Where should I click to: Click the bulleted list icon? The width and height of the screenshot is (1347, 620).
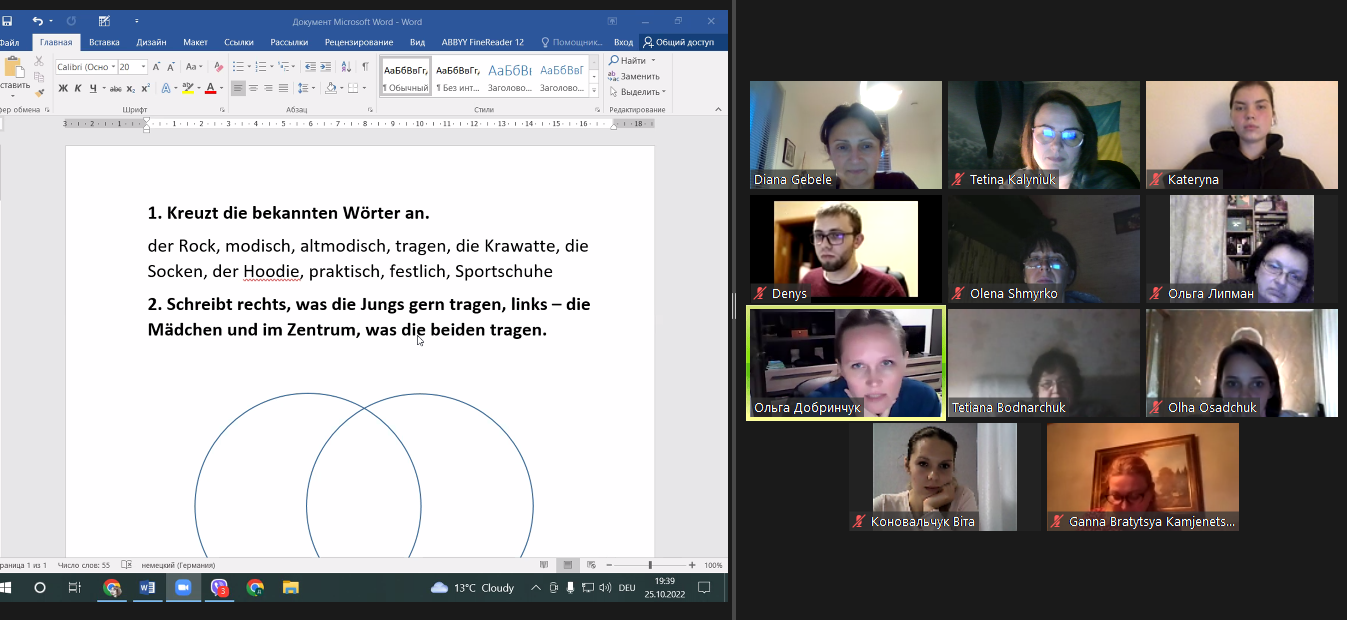pos(238,67)
